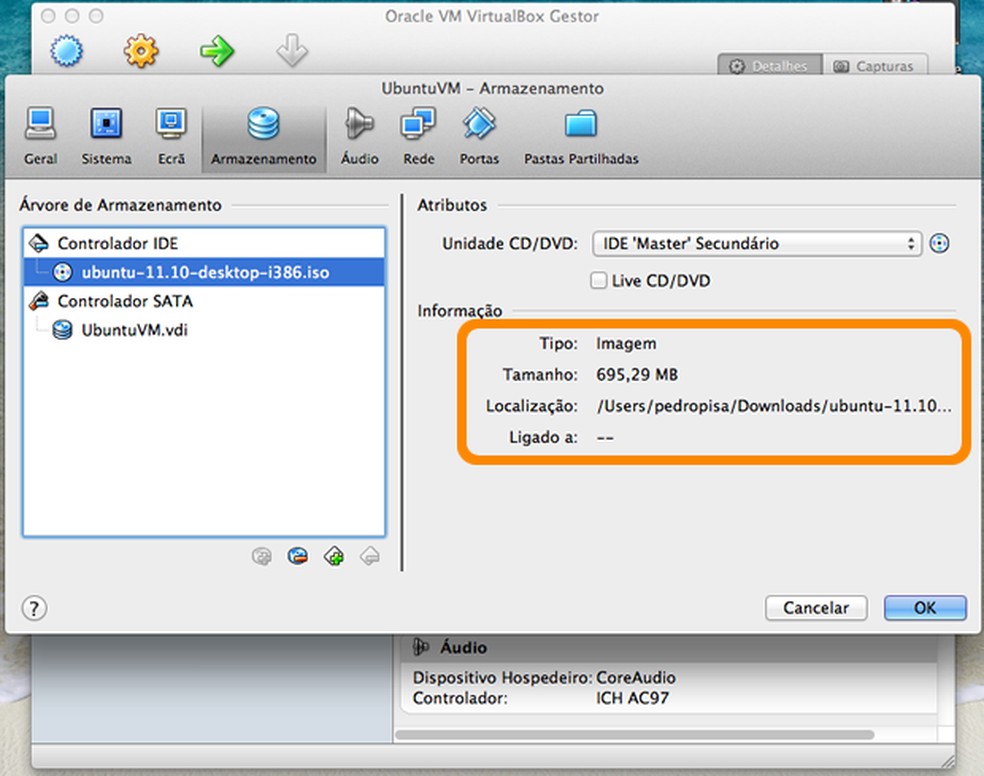Select Controlador SATA in storage tree
Image resolution: width=984 pixels, height=776 pixels.
[204, 301]
